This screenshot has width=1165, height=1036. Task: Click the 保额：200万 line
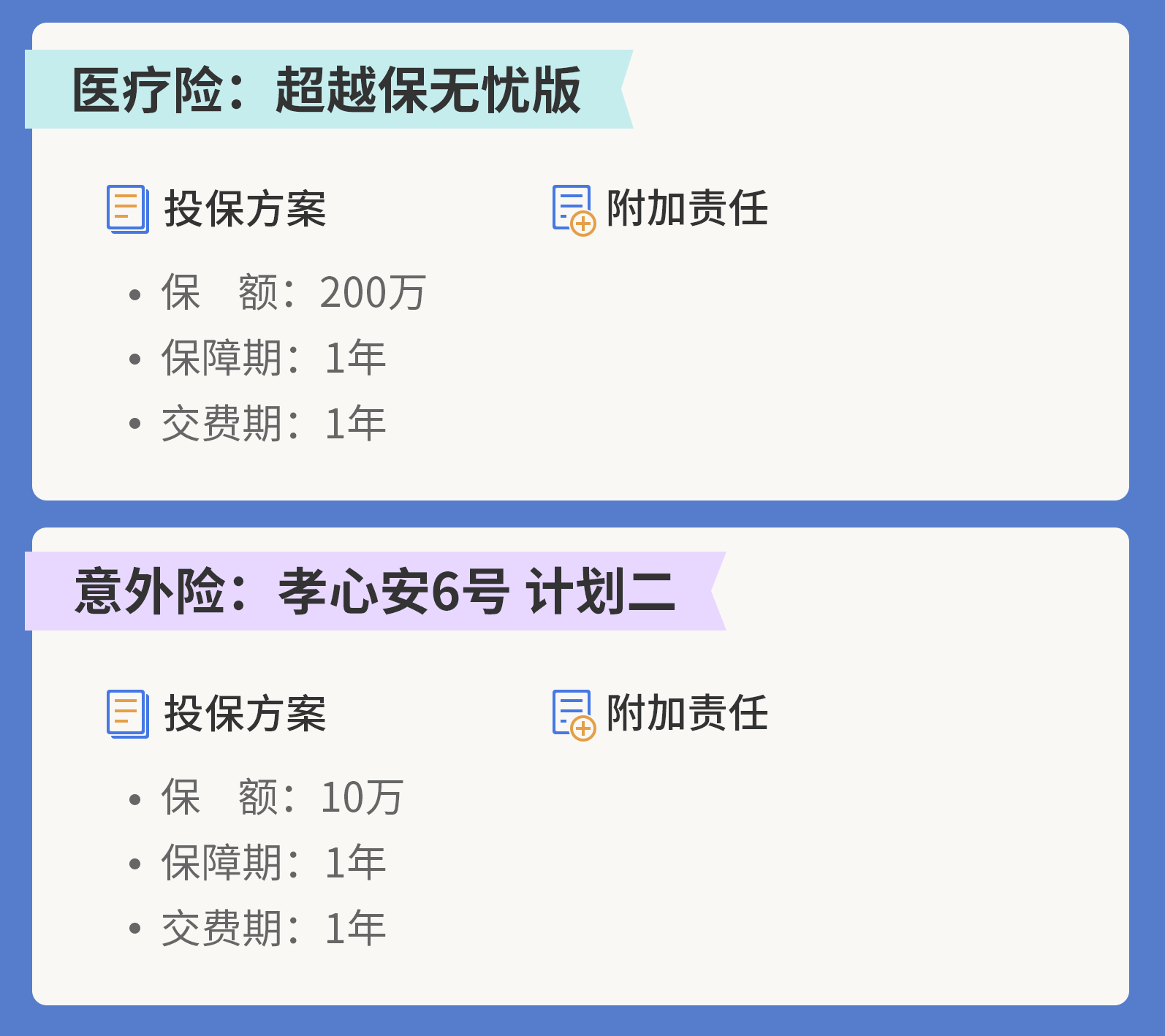[293, 293]
